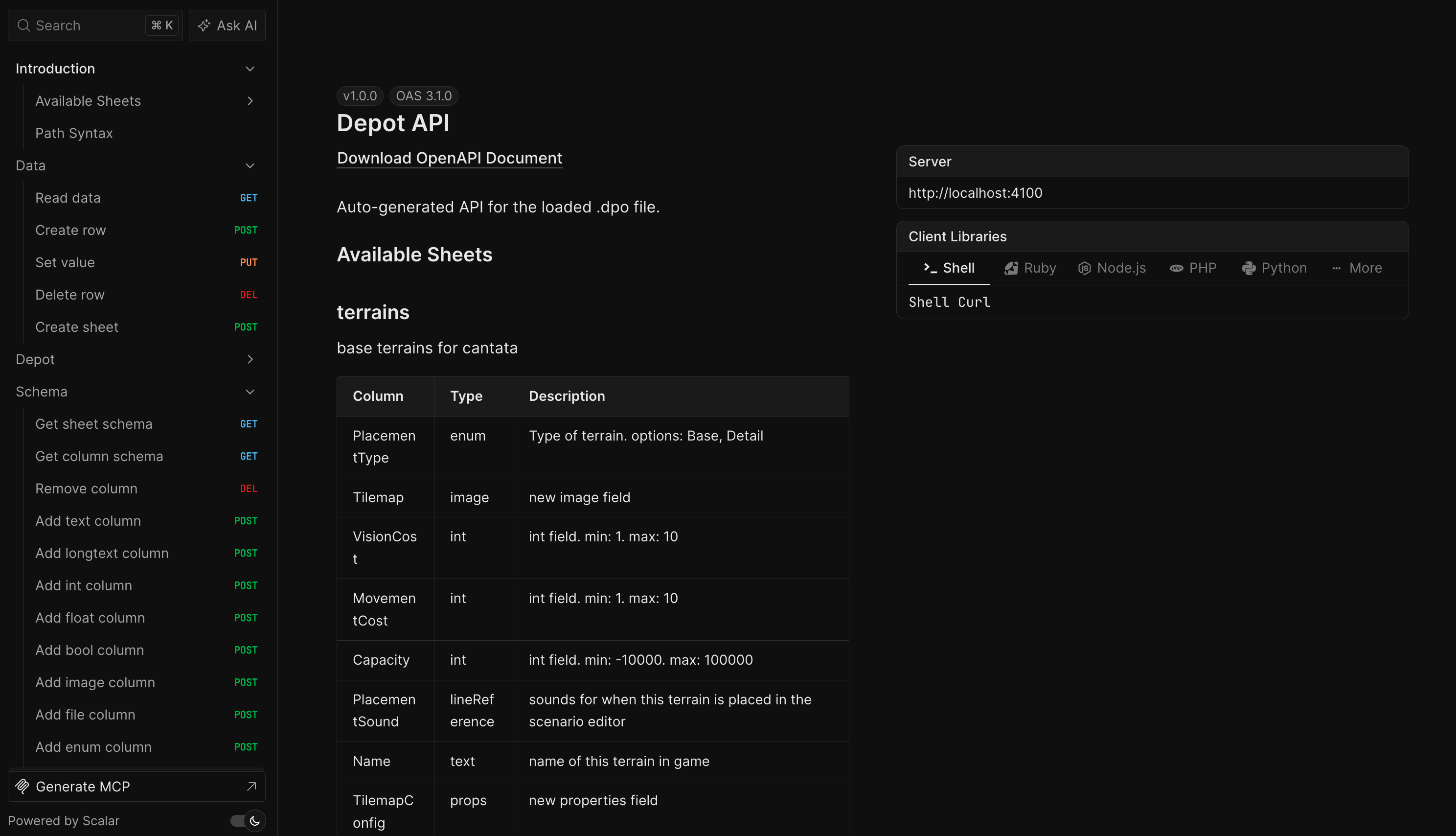Click the Ask AI sparkle icon
1456x836 pixels.
pyautogui.click(x=204, y=25)
